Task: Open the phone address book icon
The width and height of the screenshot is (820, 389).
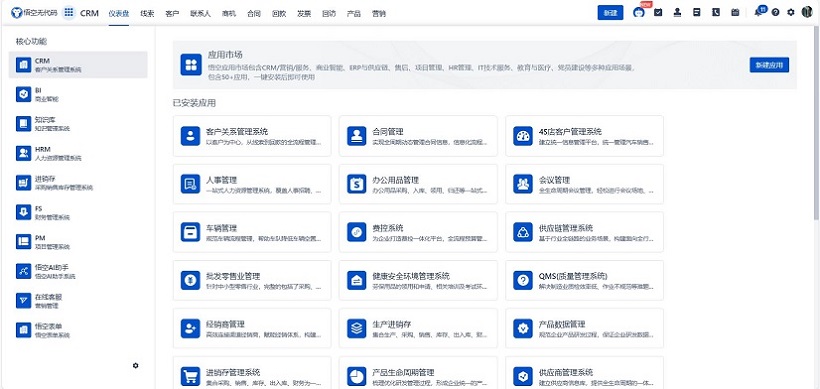Action: coord(716,13)
